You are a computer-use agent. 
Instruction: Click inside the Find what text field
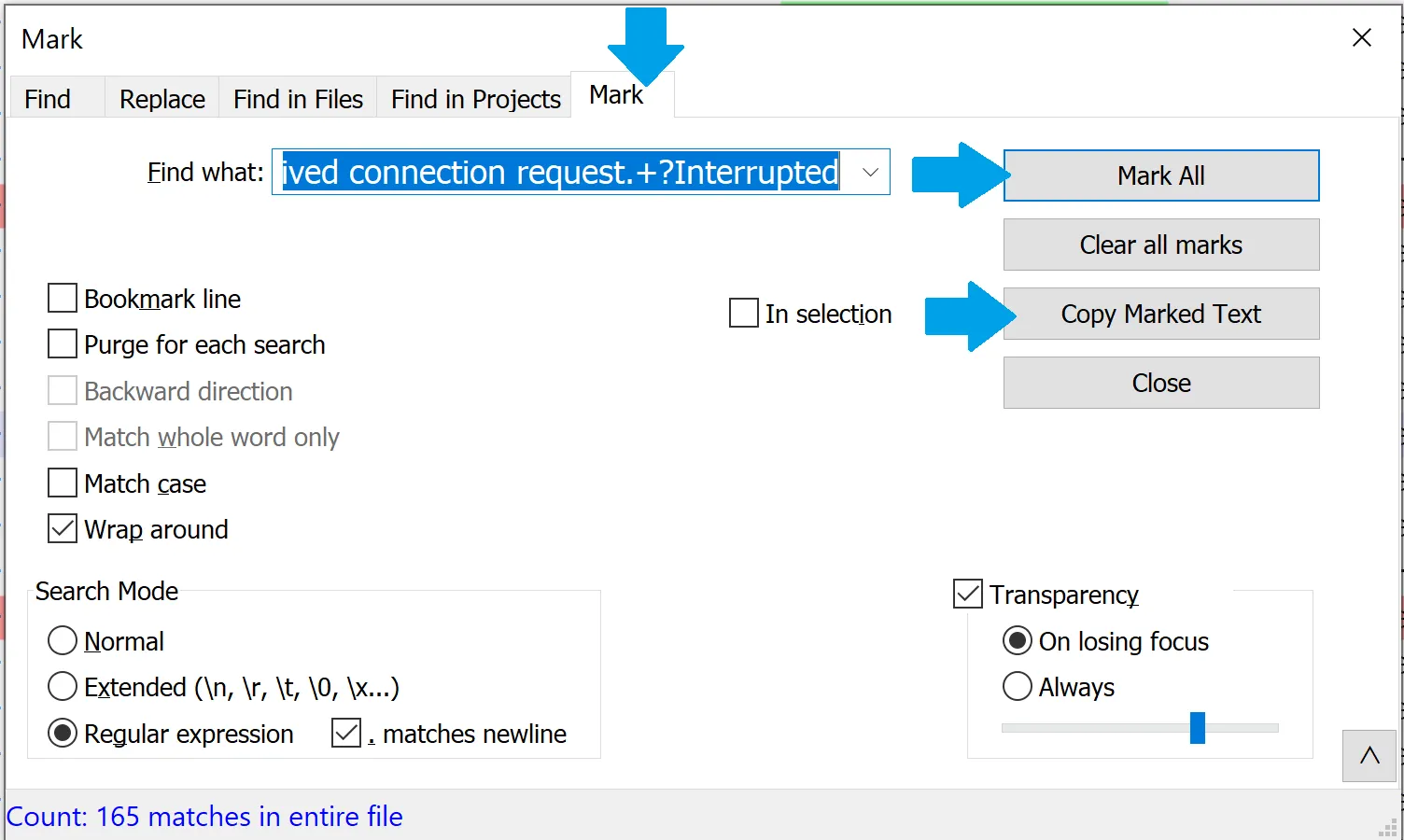(560, 173)
